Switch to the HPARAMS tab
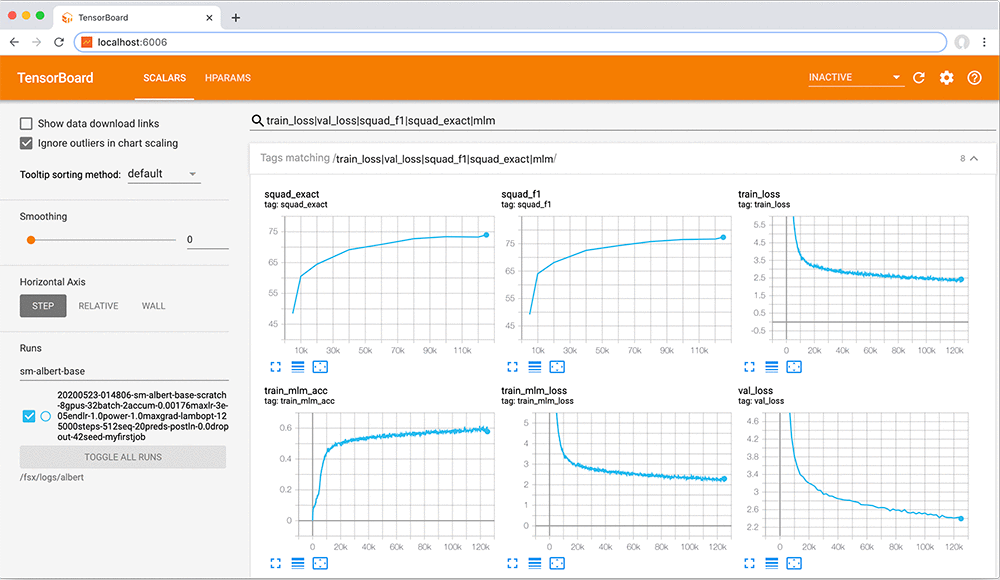Image resolution: width=1000 pixels, height=580 pixels. pyautogui.click(x=228, y=78)
